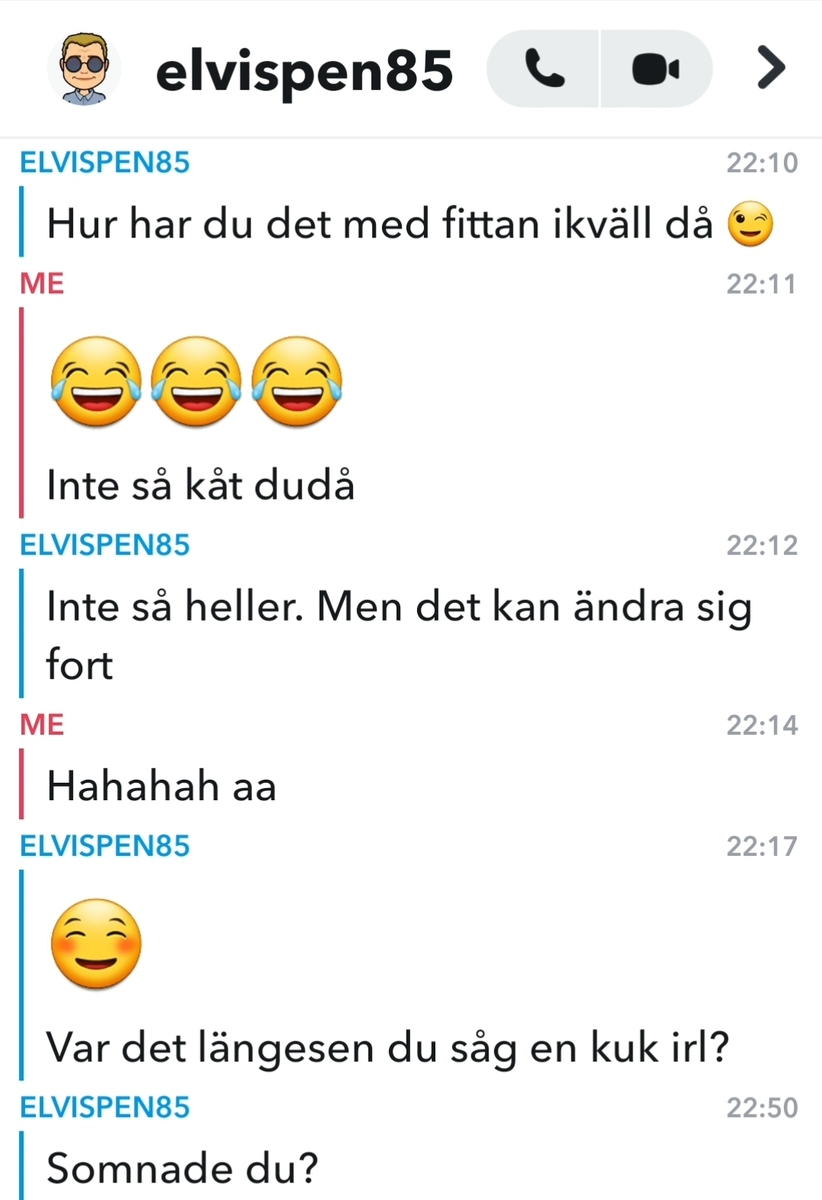This screenshot has width=822, height=1200.
Task: Click the 22:10 timestamp
Action: coord(762,163)
